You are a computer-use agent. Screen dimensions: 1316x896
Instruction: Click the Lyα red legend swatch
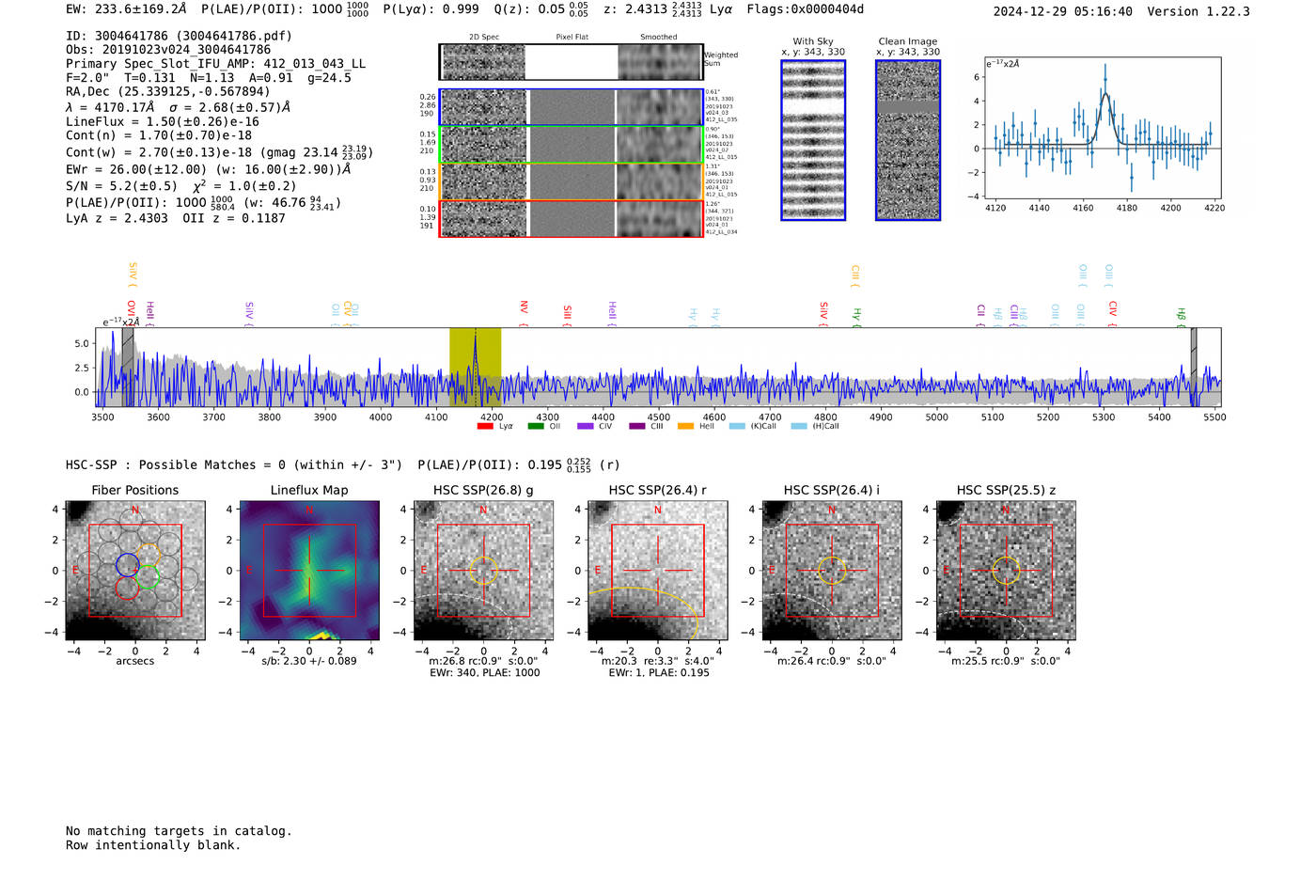pyautogui.click(x=485, y=426)
